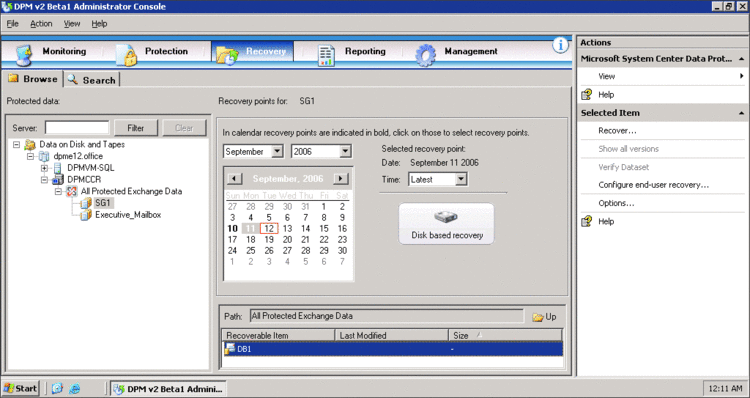The height and width of the screenshot is (398, 750).
Task: Click DPM v2 Beta1 taskbar button
Action: (x=168, y=389)
